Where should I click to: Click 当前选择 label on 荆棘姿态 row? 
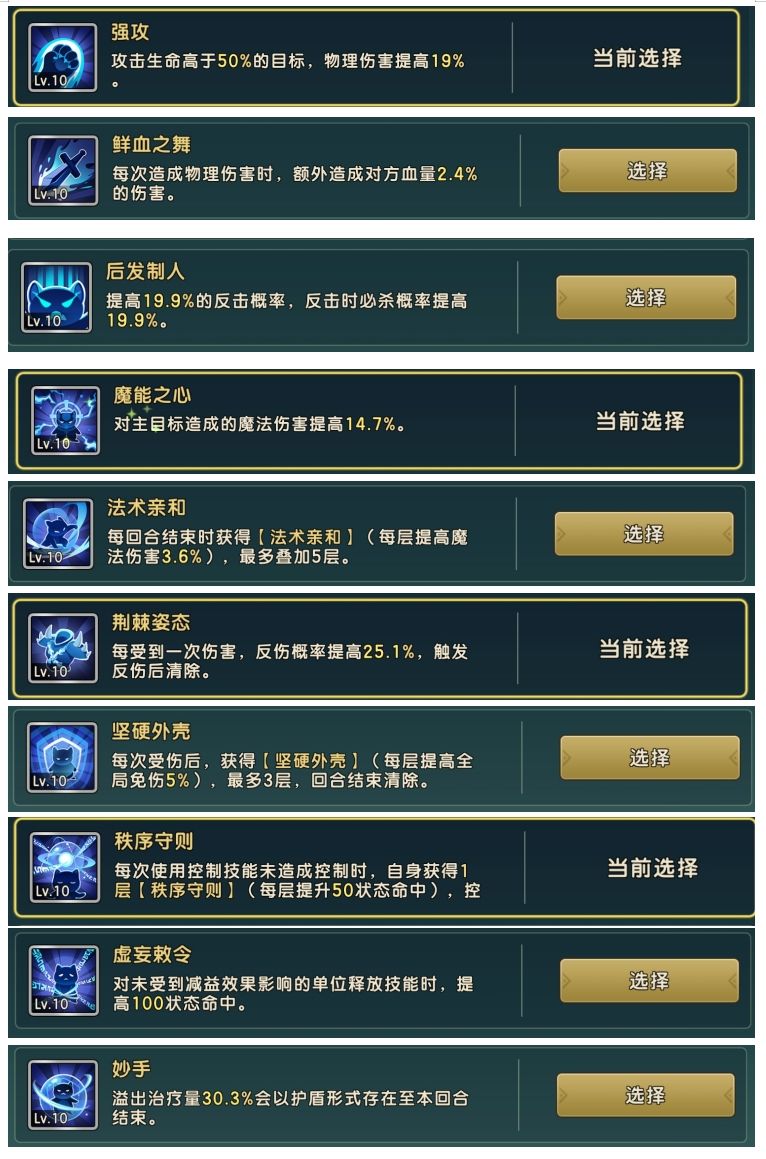644,649
